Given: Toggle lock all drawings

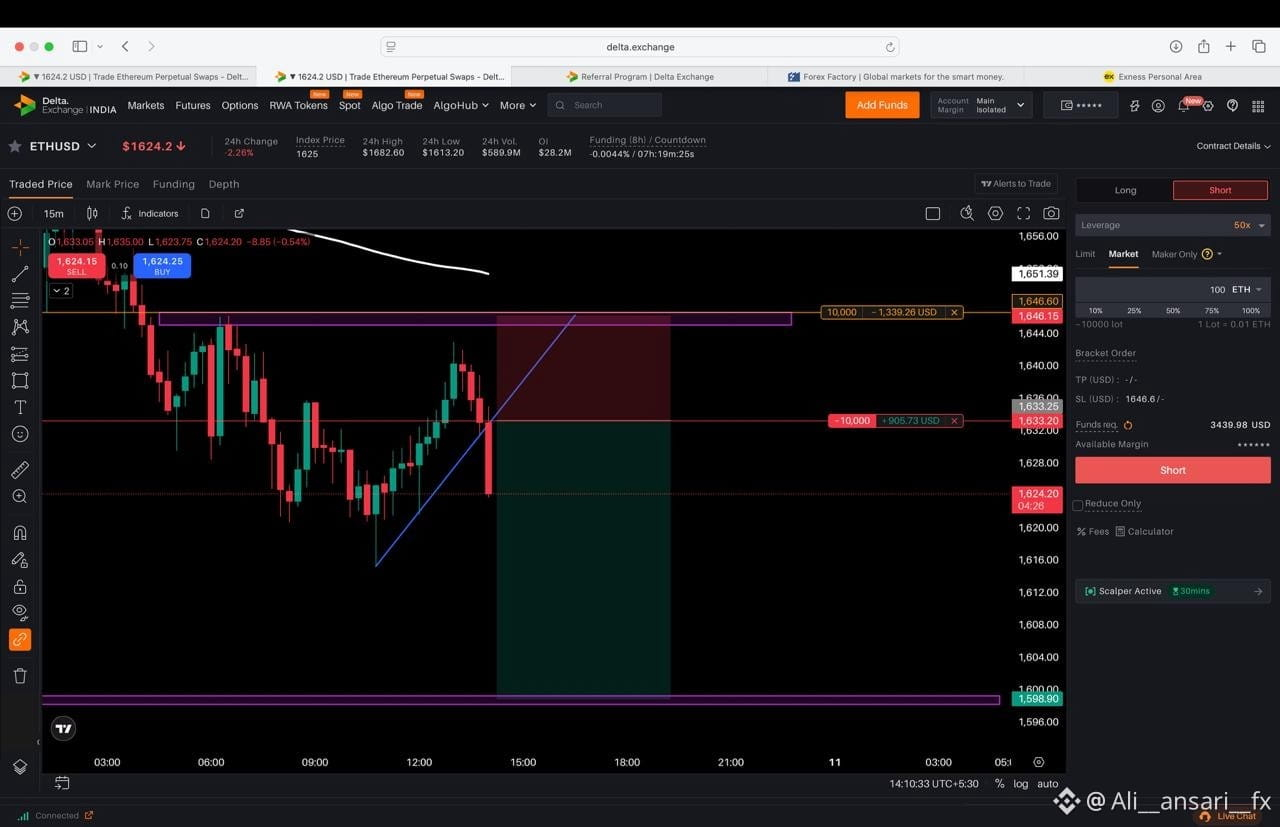Looking at the screenshot, I should coord(20,587).
